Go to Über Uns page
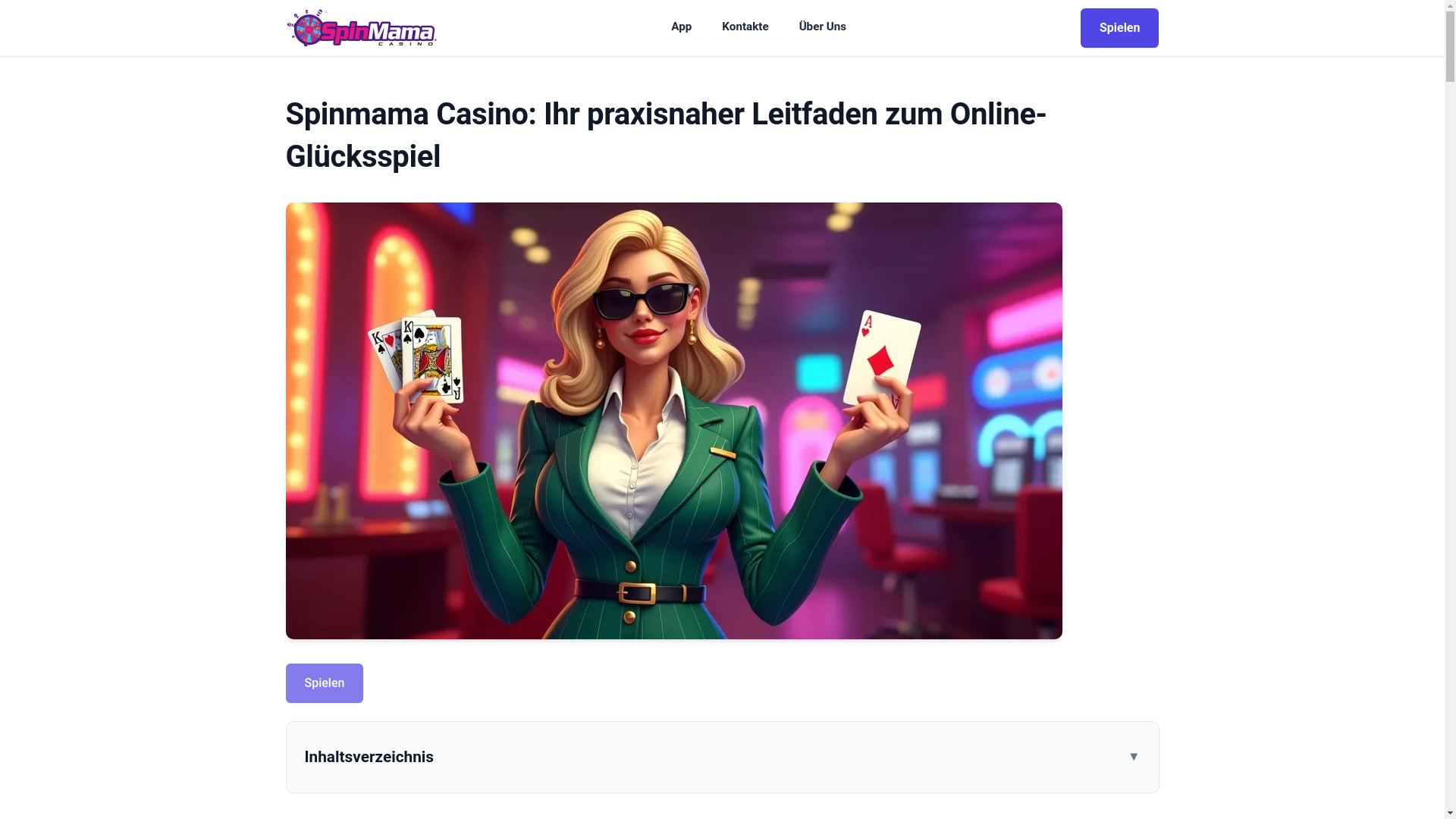Screen dimensions: 1456x819 822,27
